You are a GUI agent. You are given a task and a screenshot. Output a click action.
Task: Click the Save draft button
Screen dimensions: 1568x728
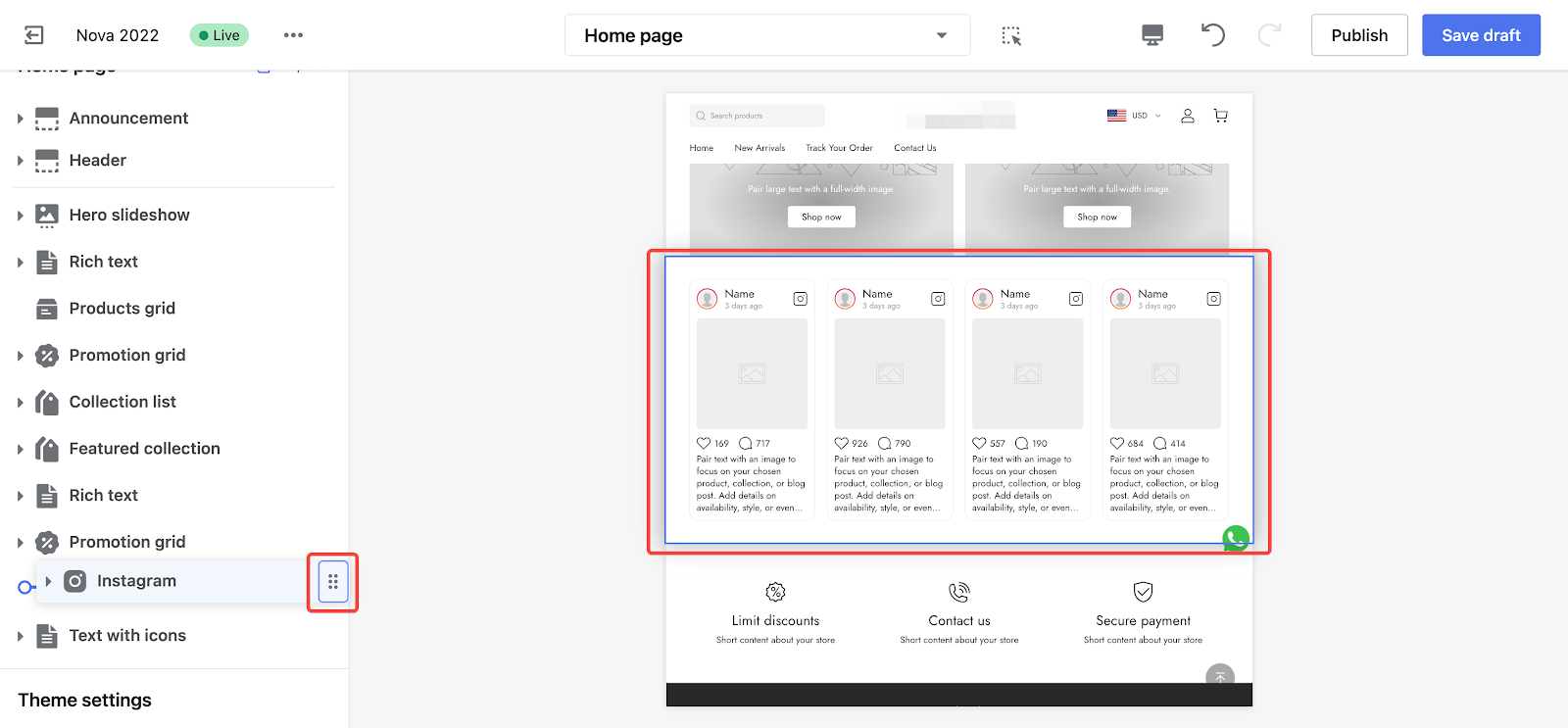(x=1481, y=35)
